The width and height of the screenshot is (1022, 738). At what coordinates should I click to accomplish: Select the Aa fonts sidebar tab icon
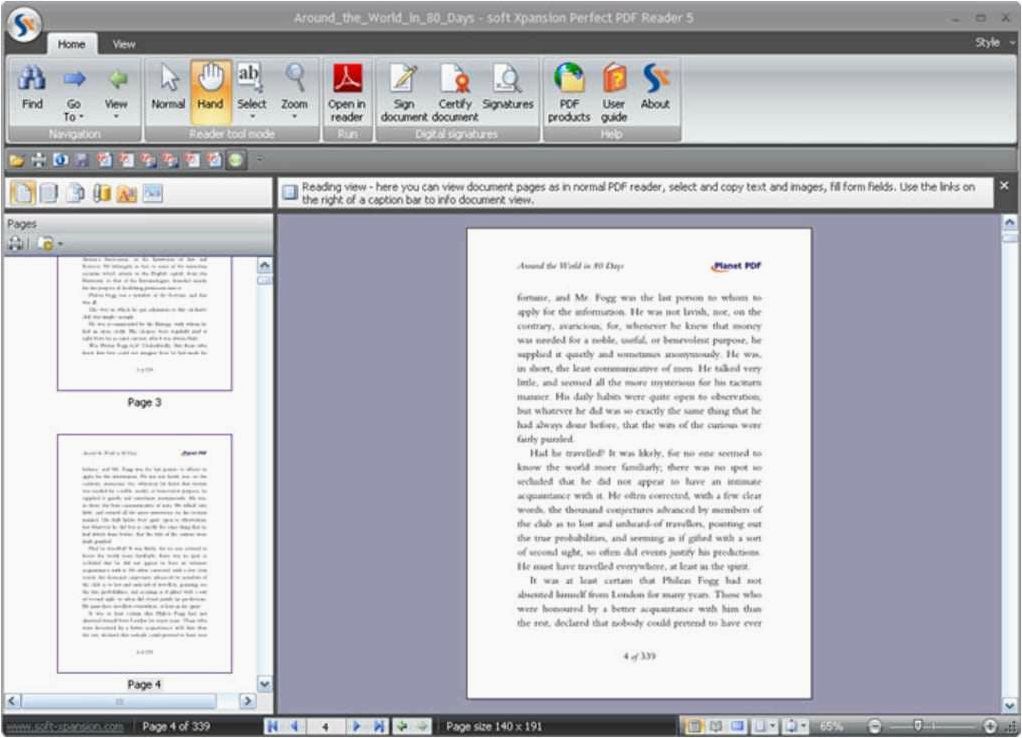click(126, 194)
